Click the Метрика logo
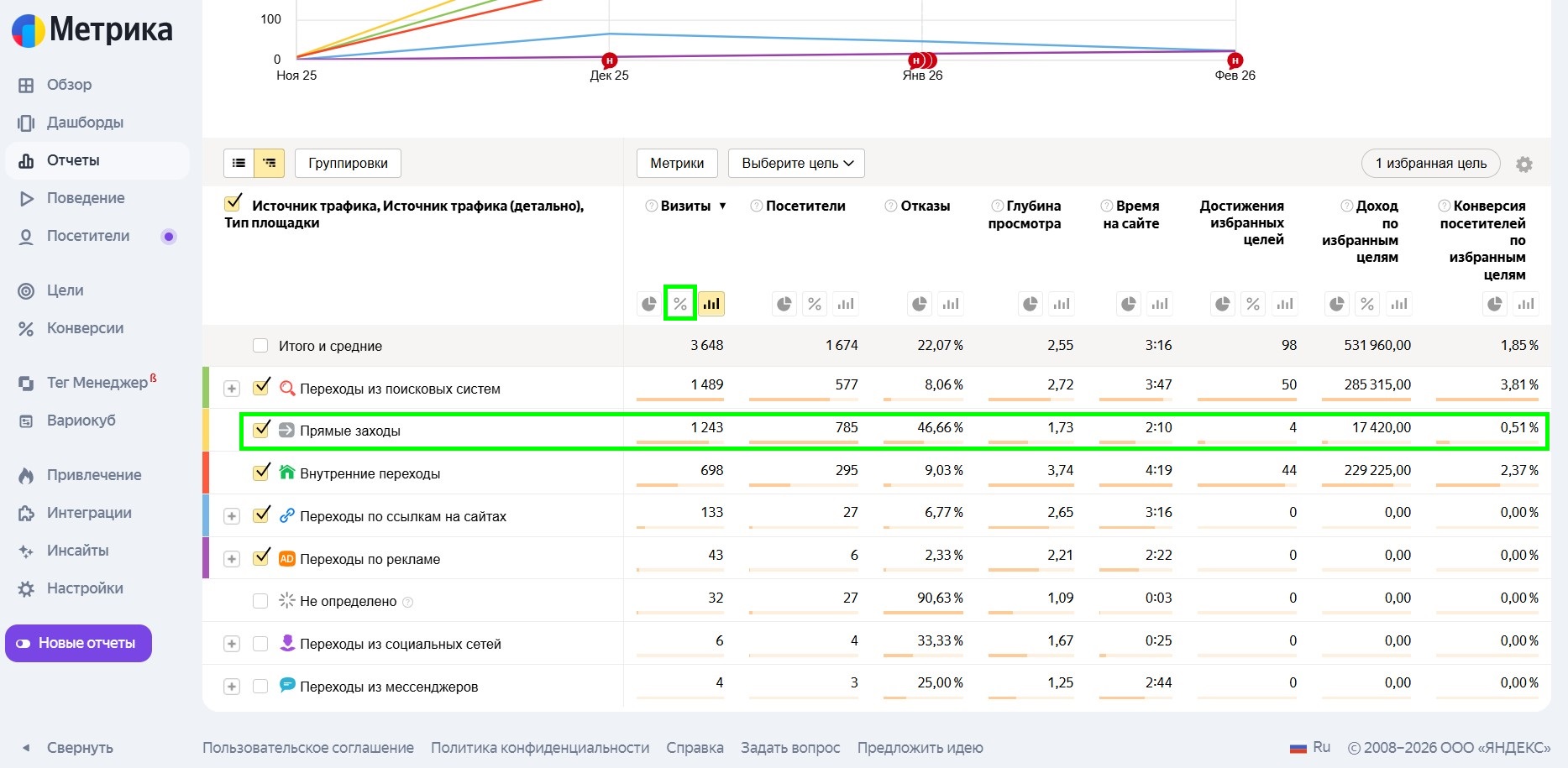 coord(92,30)
